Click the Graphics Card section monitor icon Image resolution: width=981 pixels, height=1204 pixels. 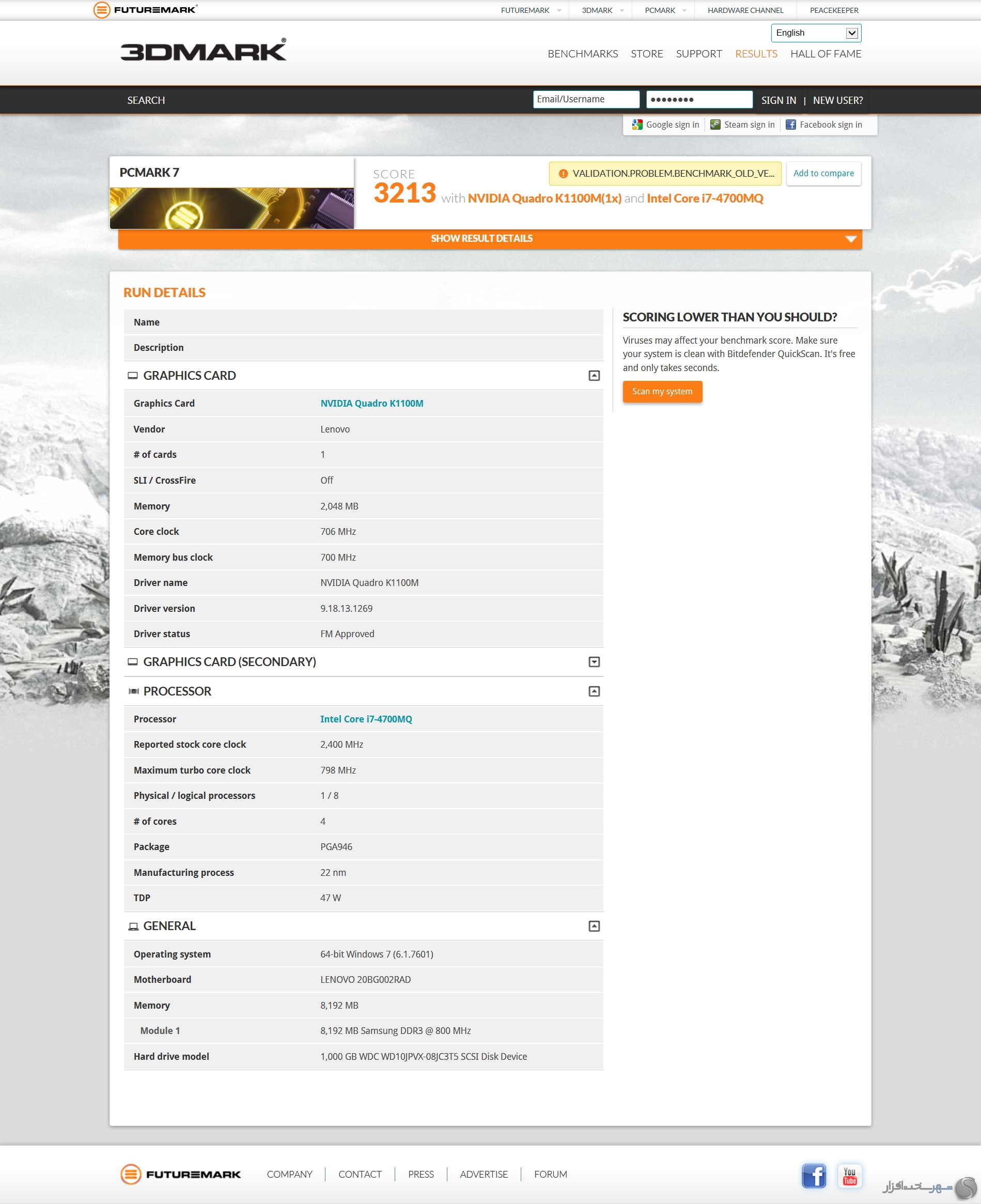tap(133, 375)
